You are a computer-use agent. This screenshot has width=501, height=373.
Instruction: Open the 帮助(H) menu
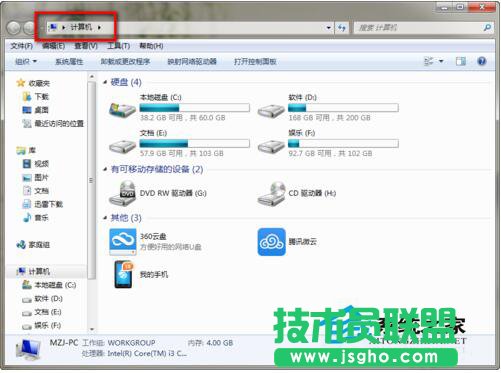[151, 46]
